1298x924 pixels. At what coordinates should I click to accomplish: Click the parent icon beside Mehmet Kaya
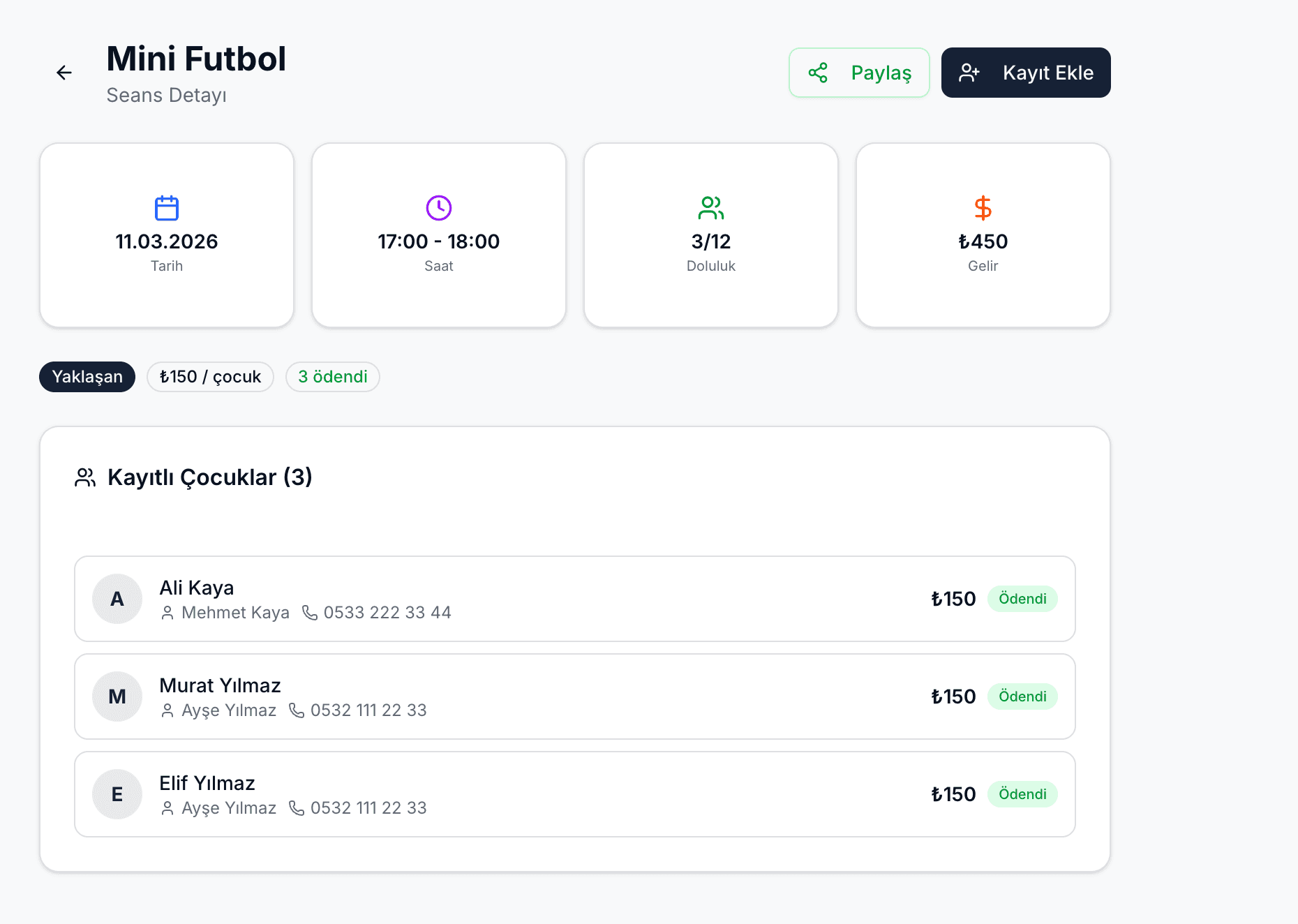[167, 613]
